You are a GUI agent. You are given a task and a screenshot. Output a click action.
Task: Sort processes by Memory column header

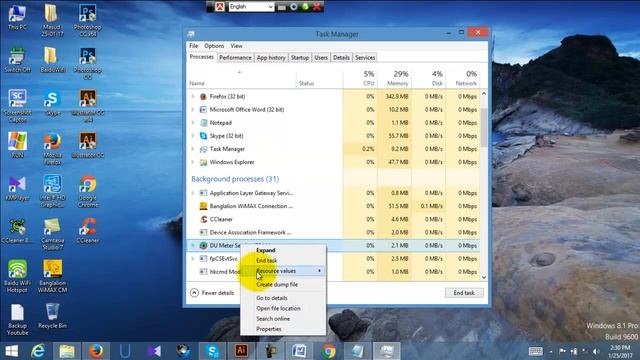click(395, 78)
